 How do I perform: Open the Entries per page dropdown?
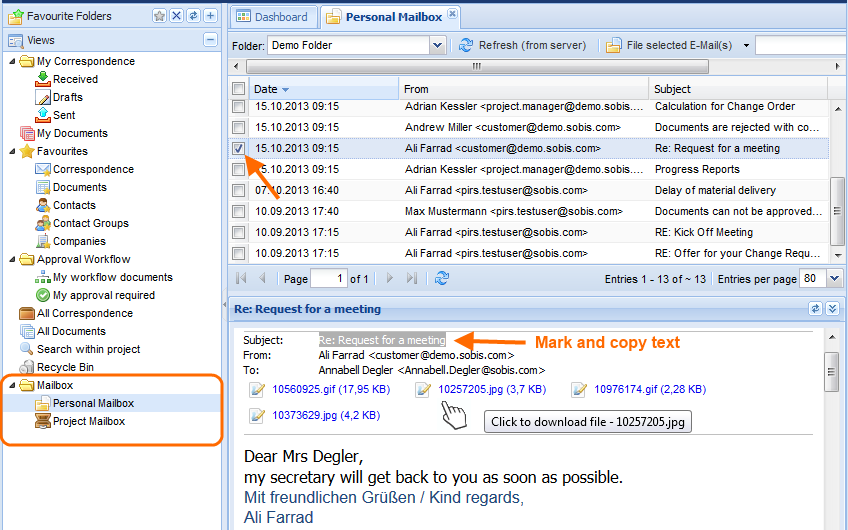pyautogui.click(x=836, y=279)
